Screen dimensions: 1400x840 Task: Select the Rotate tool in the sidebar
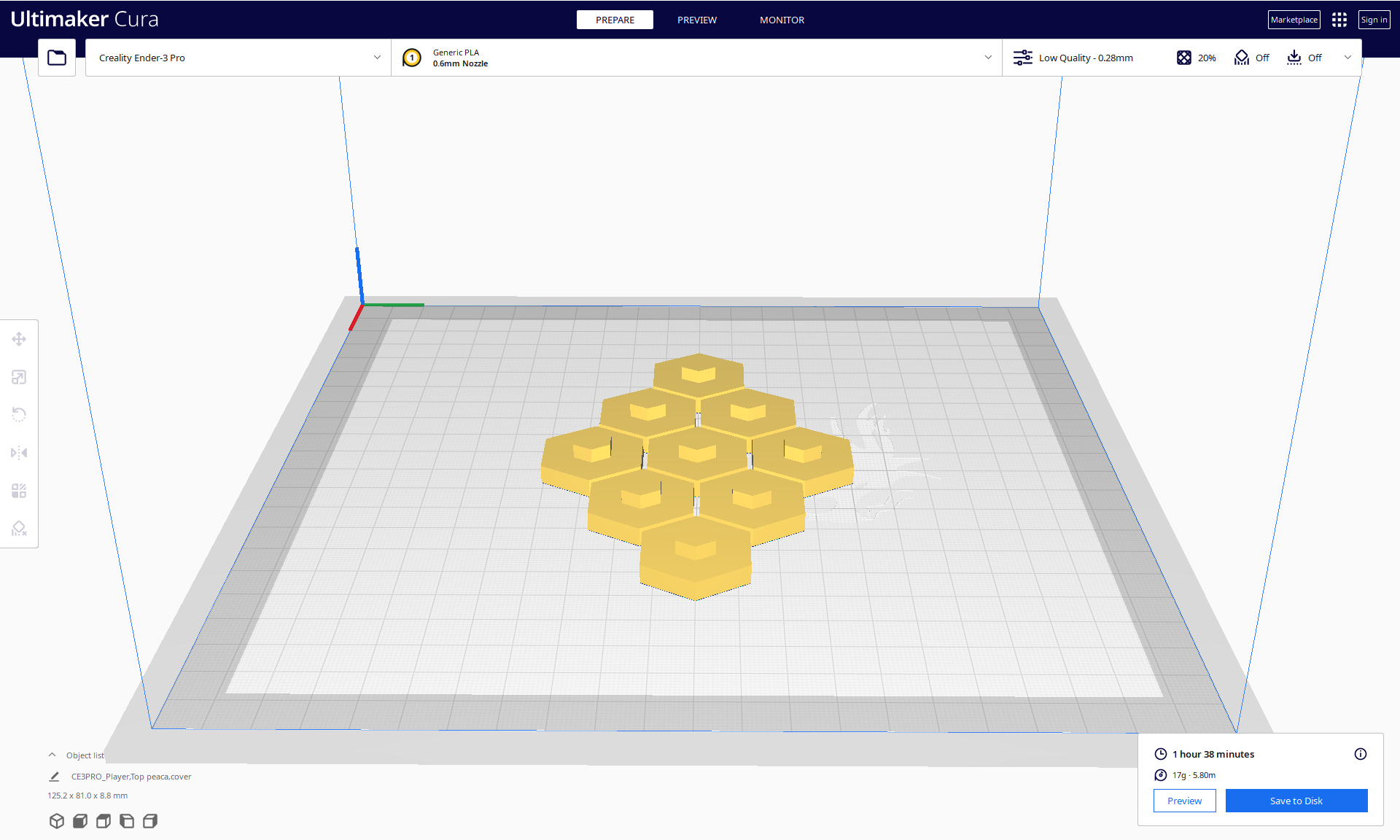coord(19,415)
